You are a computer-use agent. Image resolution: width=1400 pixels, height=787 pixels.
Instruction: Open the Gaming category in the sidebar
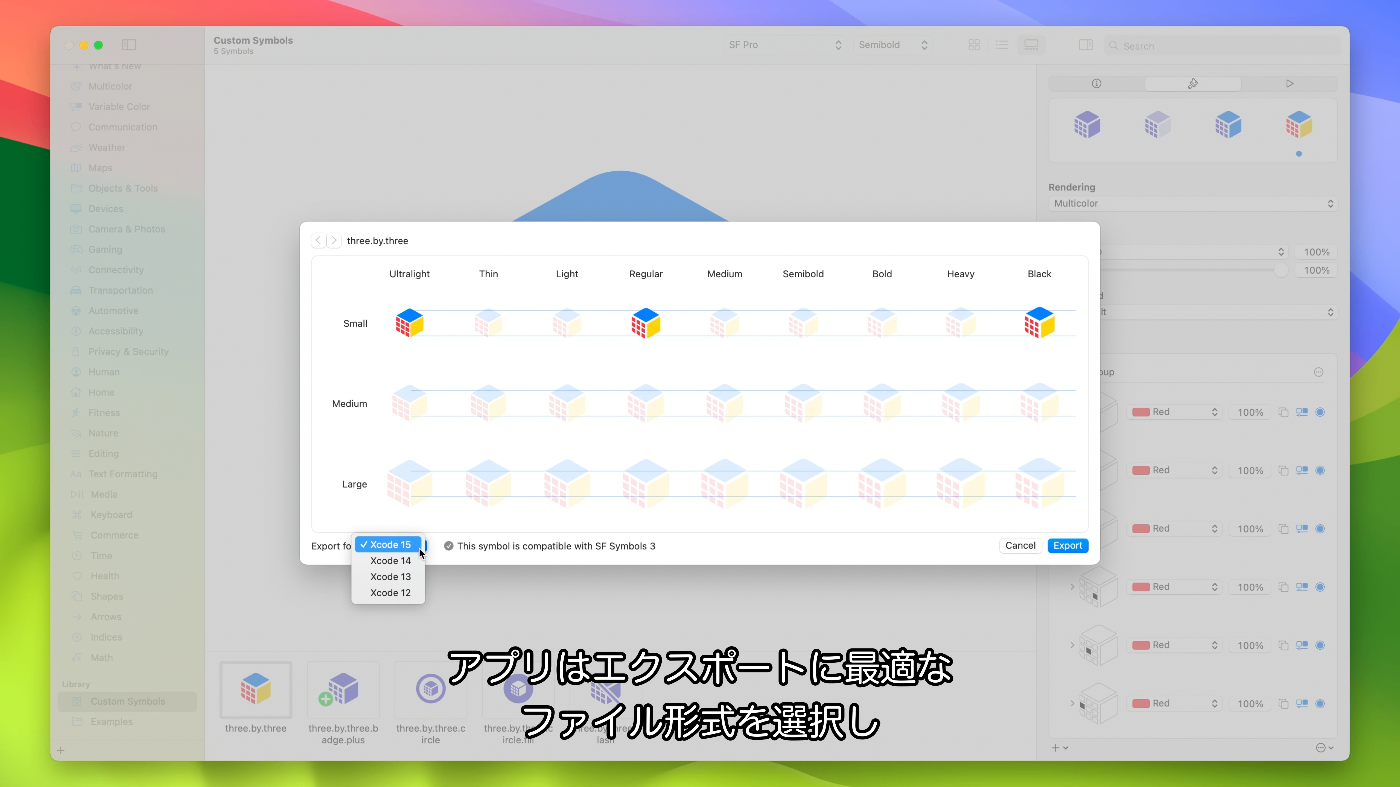pyautogui.click(x=105, y=250)
